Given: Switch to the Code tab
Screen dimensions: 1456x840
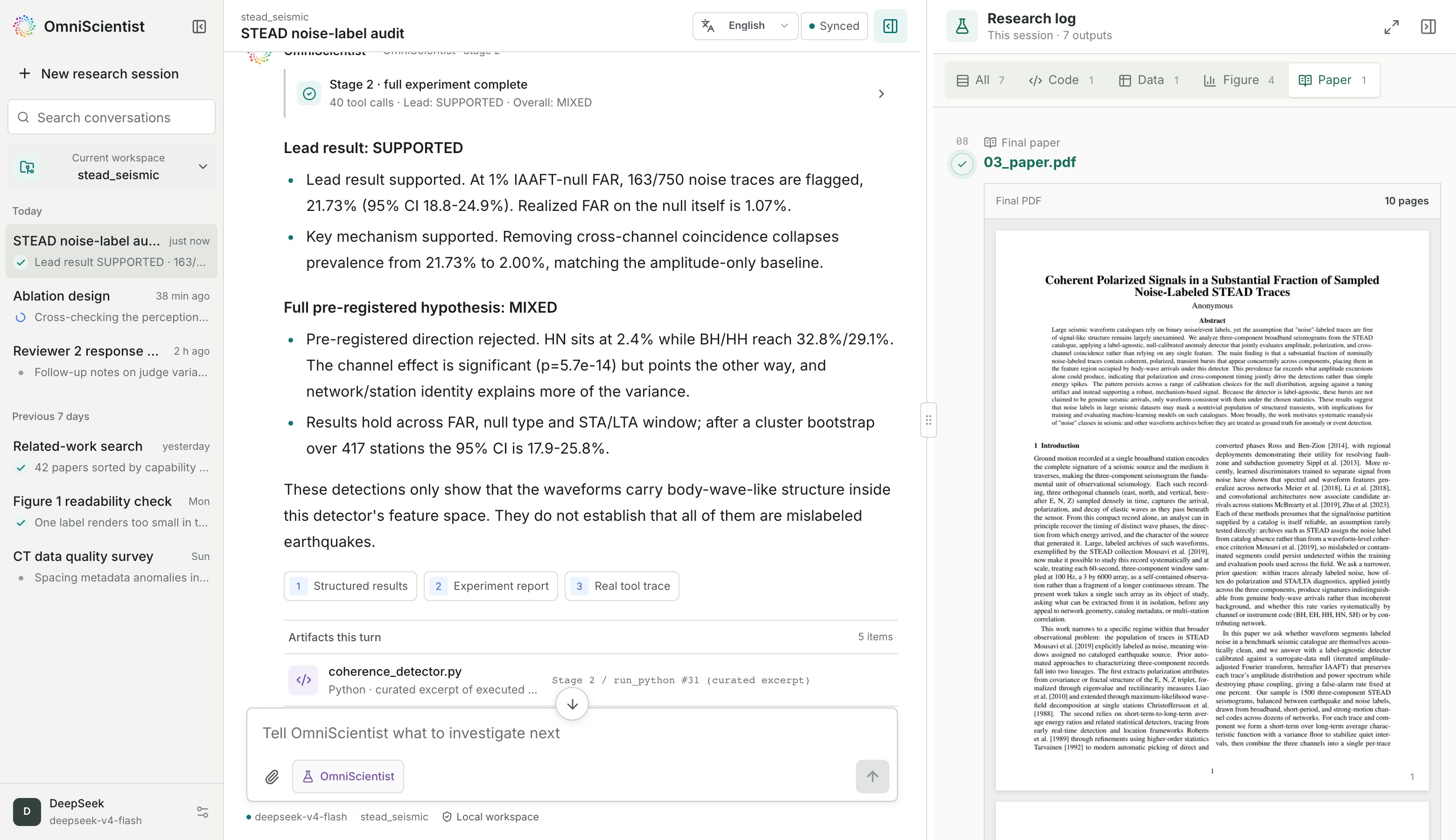Looking at the screenshot, I should [1060, 80].
